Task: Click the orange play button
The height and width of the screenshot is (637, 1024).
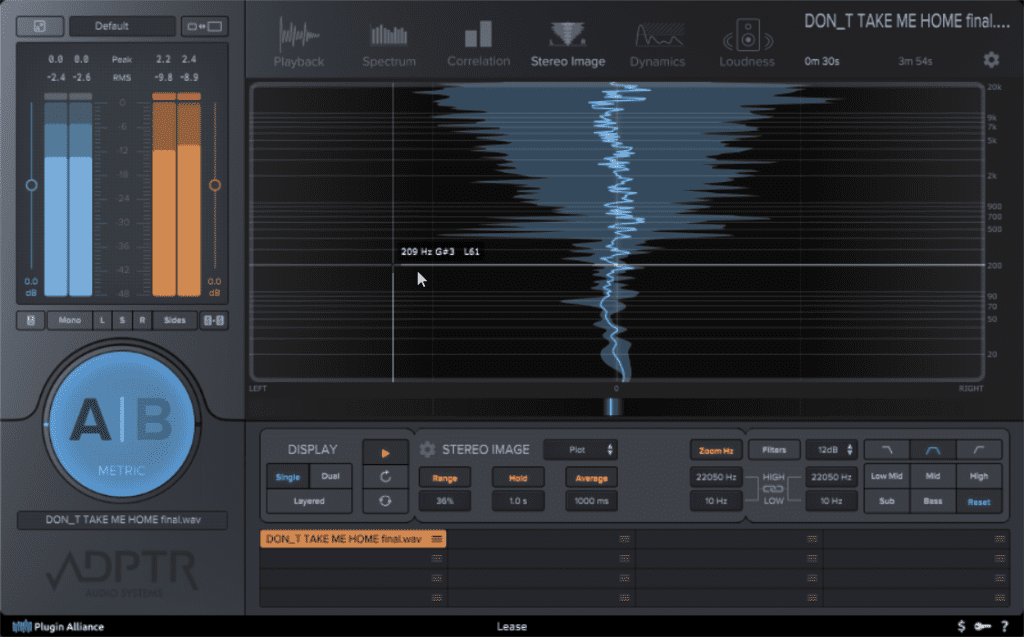Action: (385, 452)
